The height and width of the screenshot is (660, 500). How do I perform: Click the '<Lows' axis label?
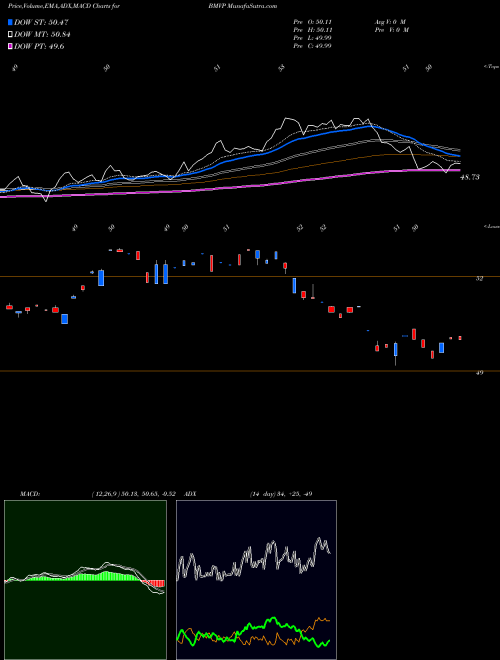(x=491, y=226)
